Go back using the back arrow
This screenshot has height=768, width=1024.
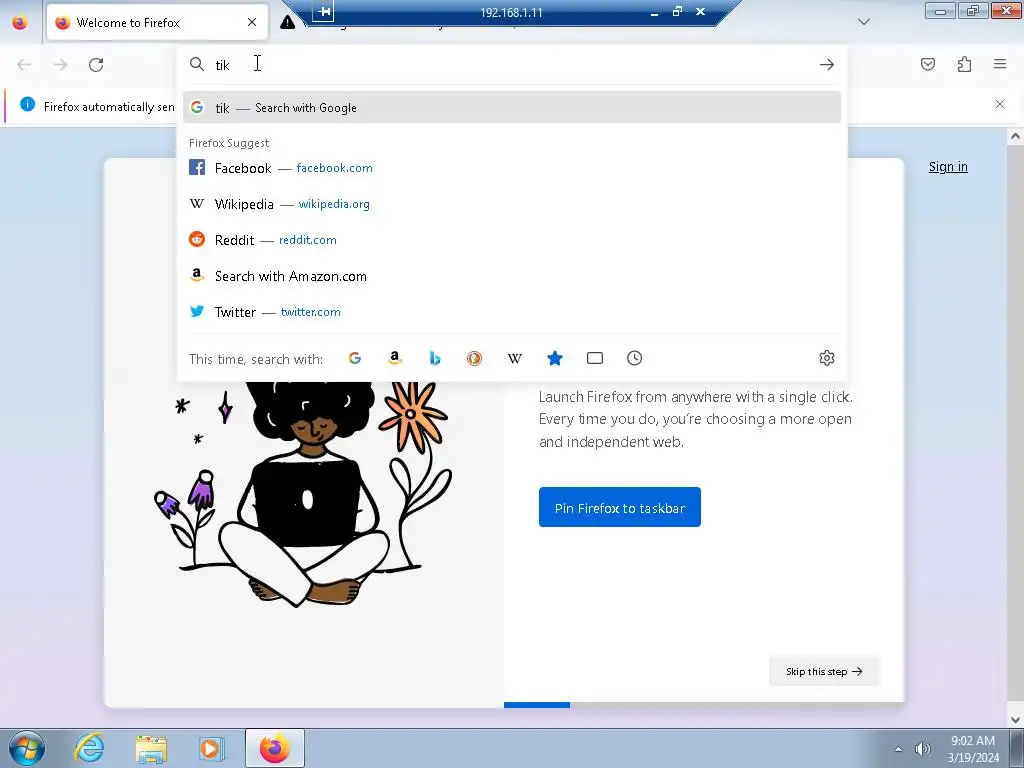click(24, 65)
